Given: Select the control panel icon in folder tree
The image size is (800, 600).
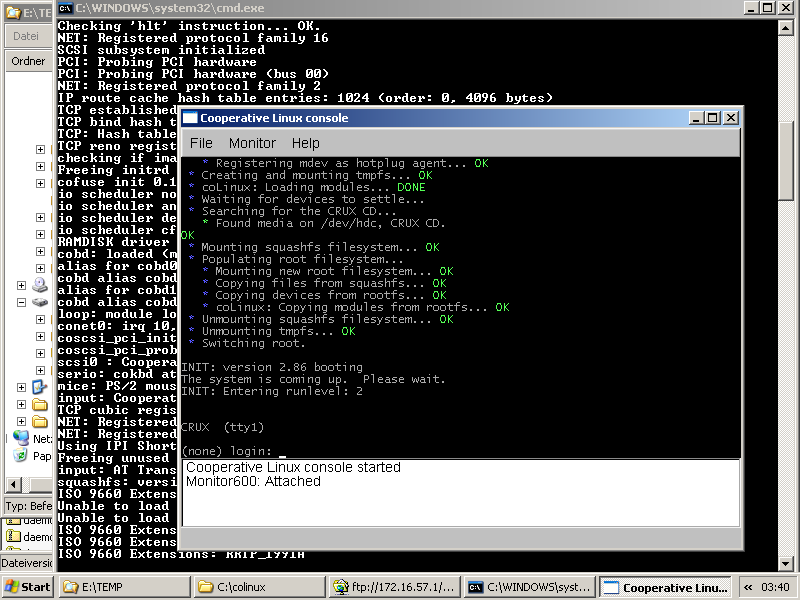Looking at the screenshot, I should pyautogui.click(x=40, y=387).
